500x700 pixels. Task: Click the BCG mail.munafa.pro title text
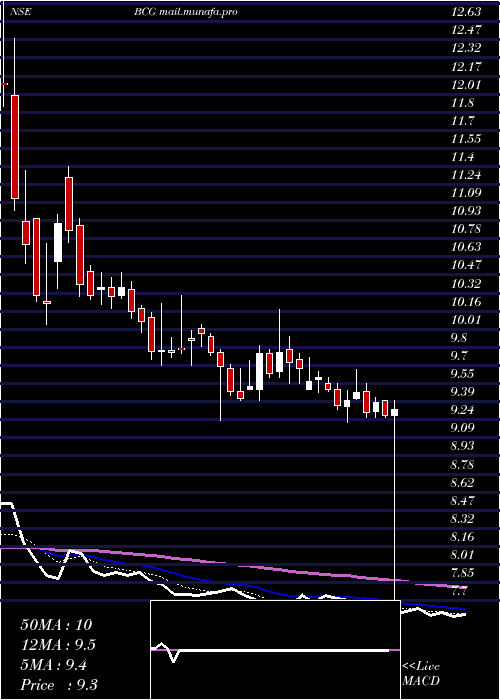185,12
